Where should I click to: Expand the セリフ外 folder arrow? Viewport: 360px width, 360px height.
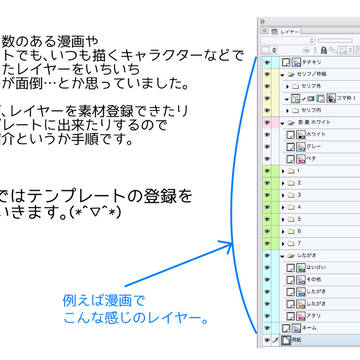pos(287,86)
